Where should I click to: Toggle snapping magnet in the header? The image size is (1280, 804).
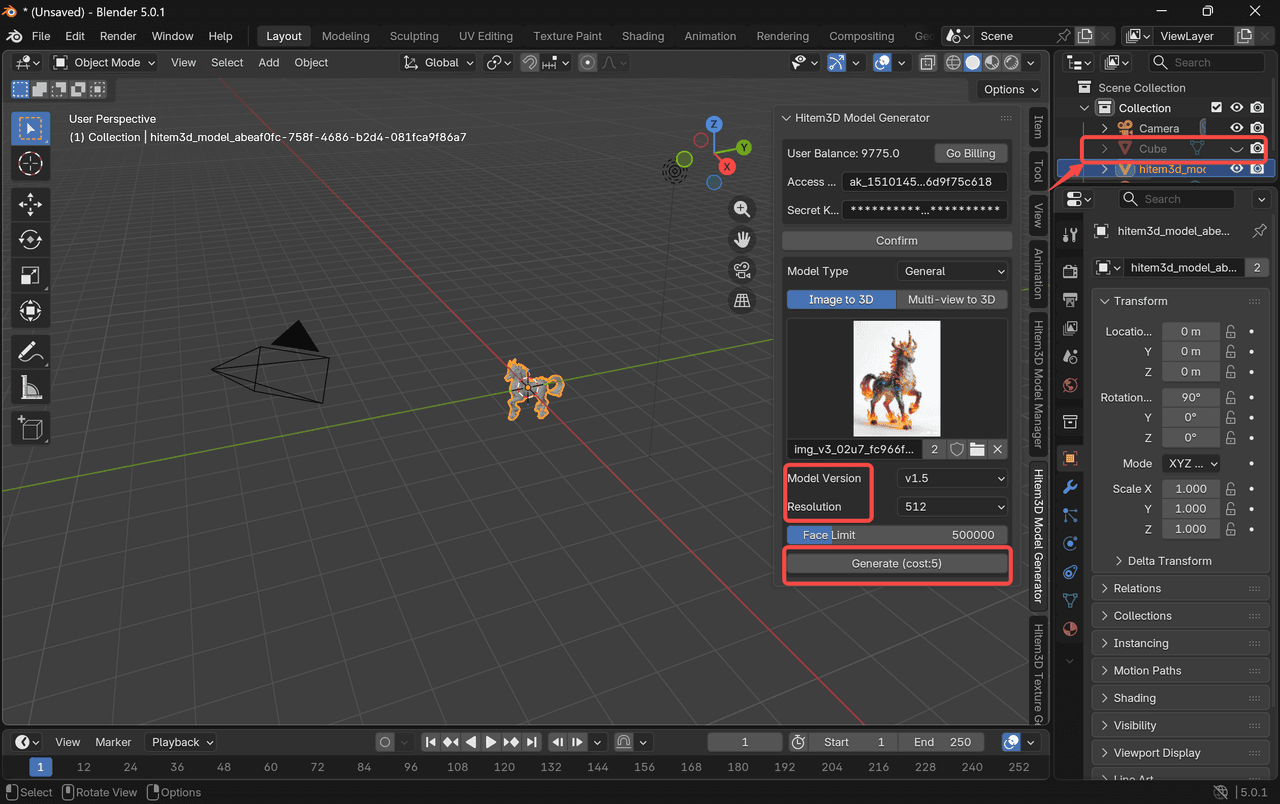pyautogui.click(x=529, y=62)
